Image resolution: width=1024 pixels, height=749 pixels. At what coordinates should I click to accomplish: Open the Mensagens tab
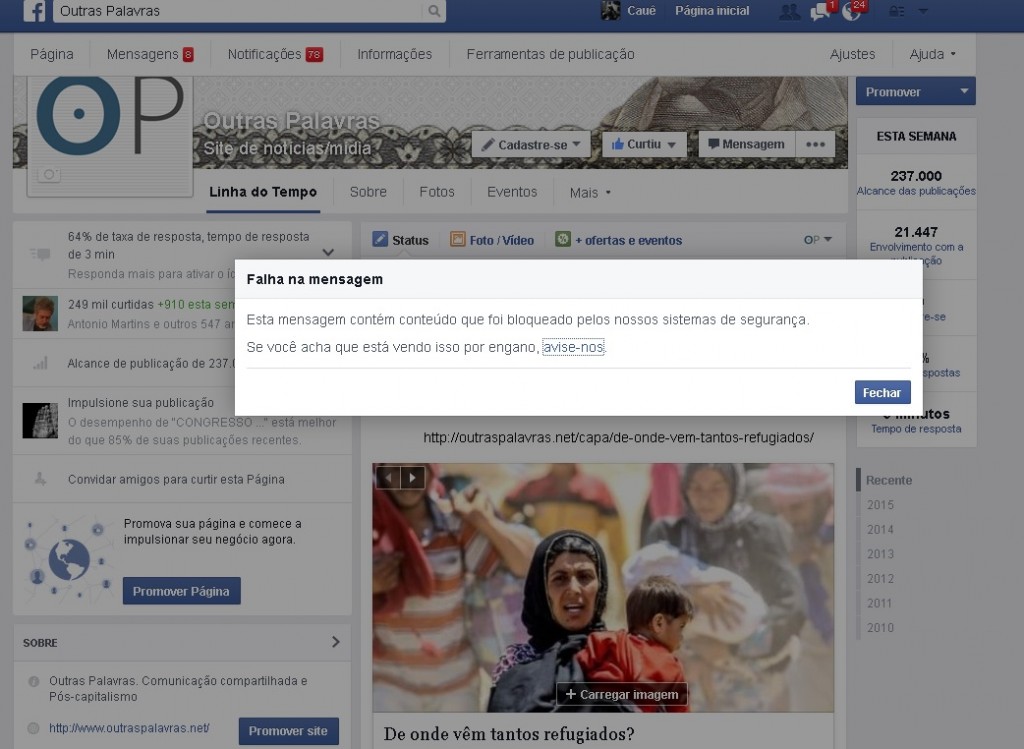150,54
